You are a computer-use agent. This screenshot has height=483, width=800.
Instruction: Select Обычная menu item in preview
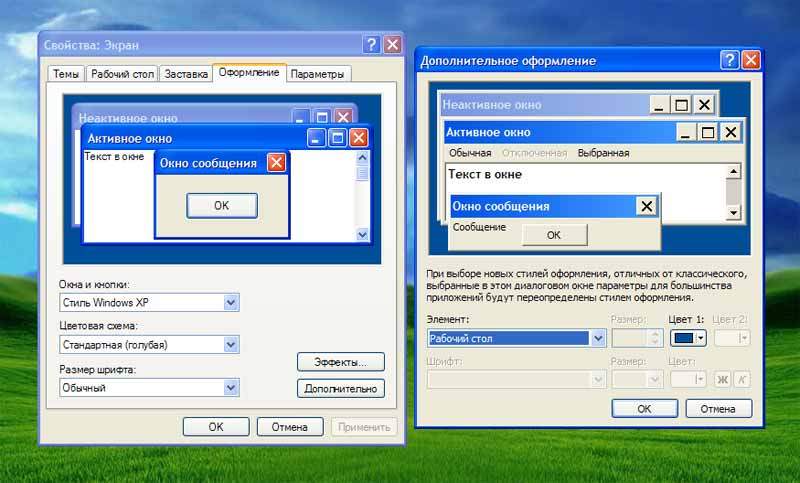[x=470, y=153]
